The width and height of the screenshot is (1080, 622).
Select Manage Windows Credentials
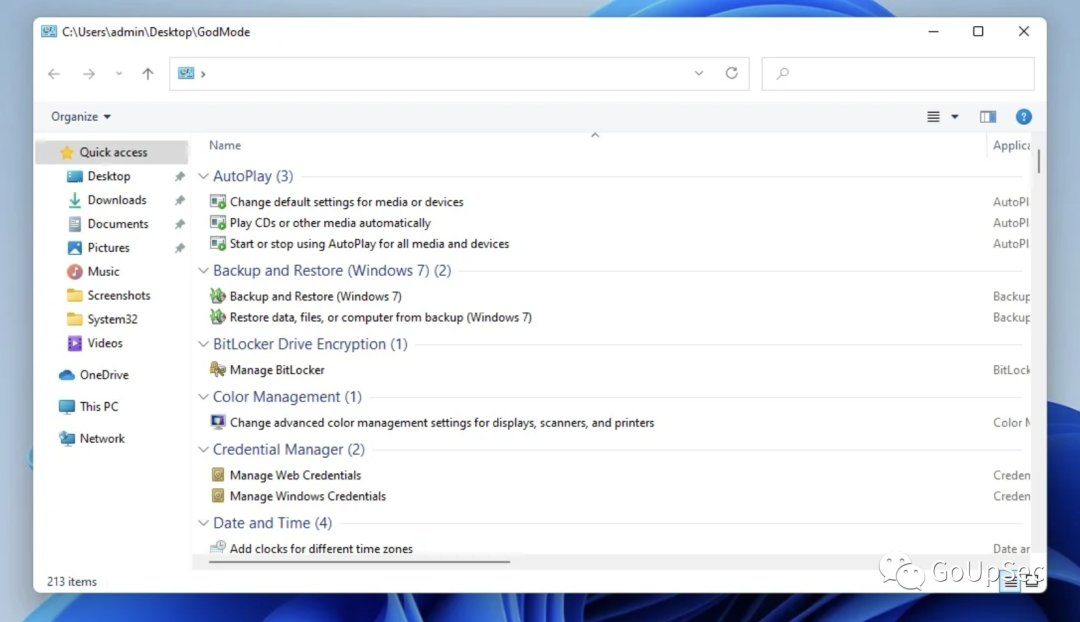click(307, 496)
